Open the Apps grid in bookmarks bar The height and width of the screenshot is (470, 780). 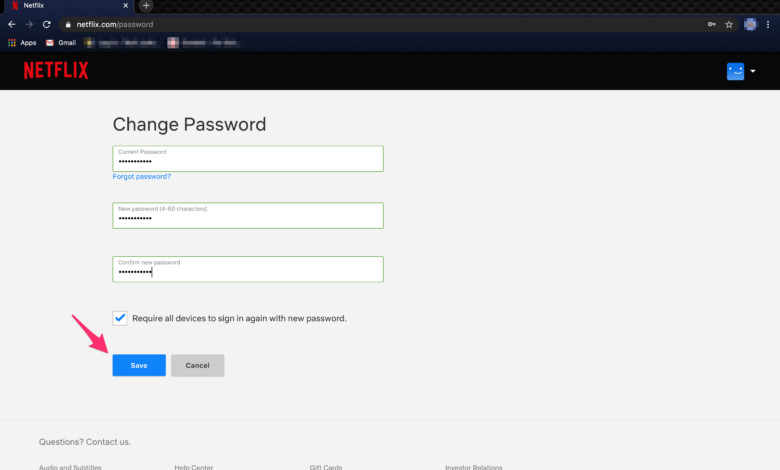tap(22, 43)
